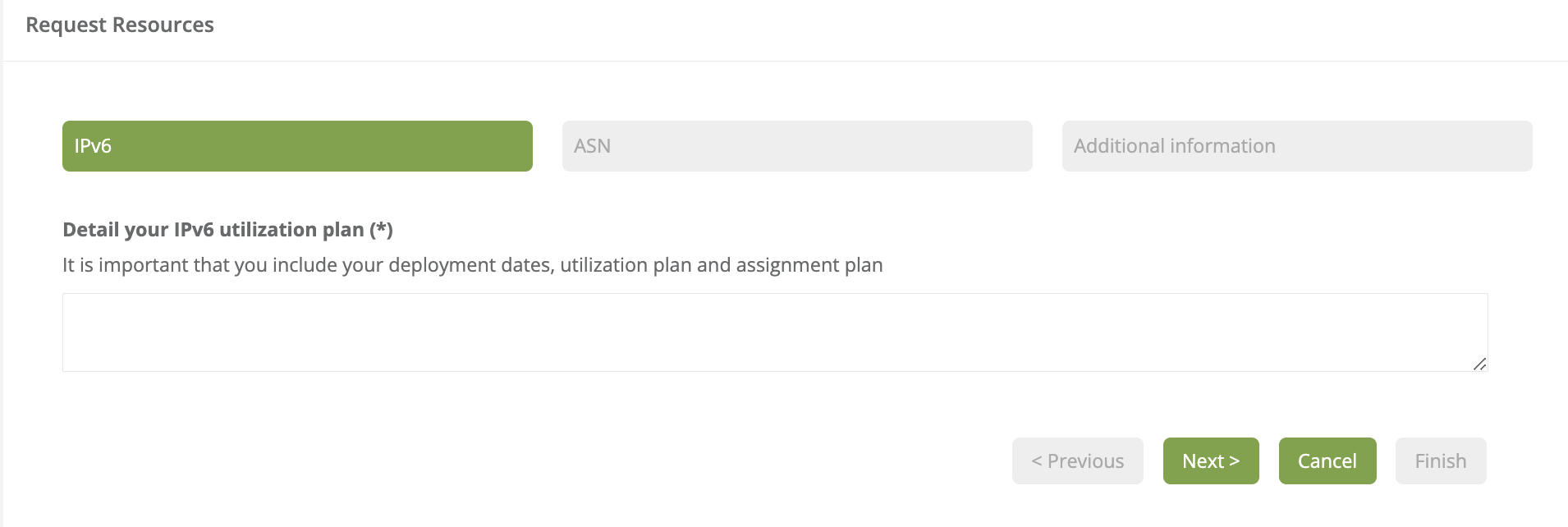The image size is (1568, 527).
Task: Select the IPv6 step tab
Action: click(297, 146)
